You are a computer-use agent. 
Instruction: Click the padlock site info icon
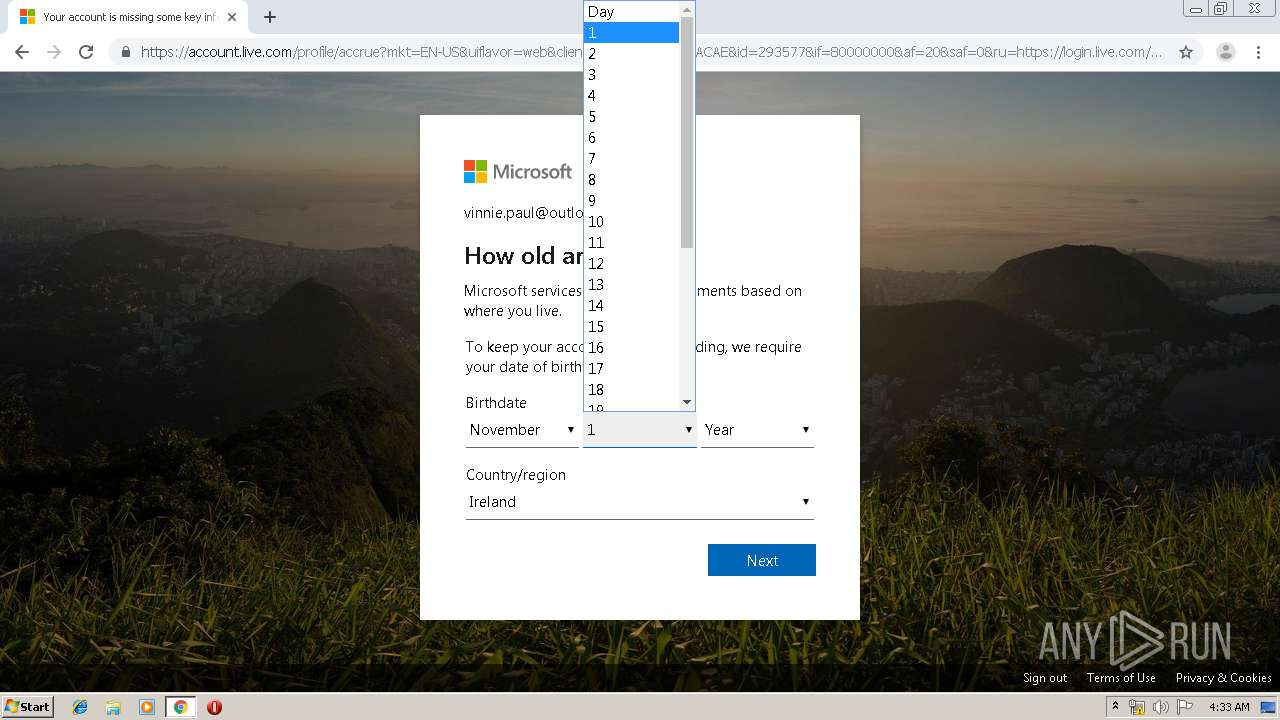coord(126,52)
